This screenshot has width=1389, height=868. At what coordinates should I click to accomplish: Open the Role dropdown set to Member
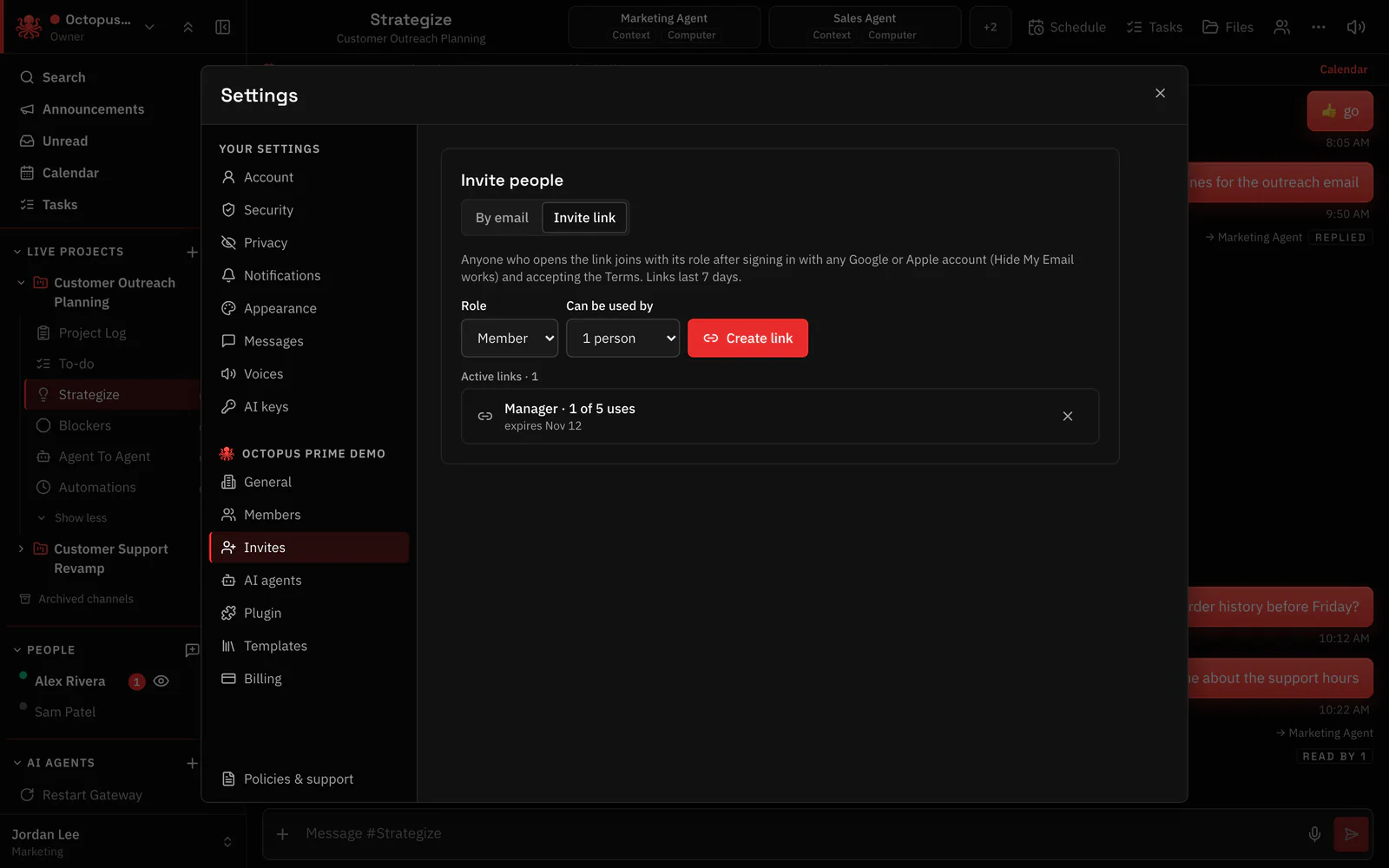(510, 339)
